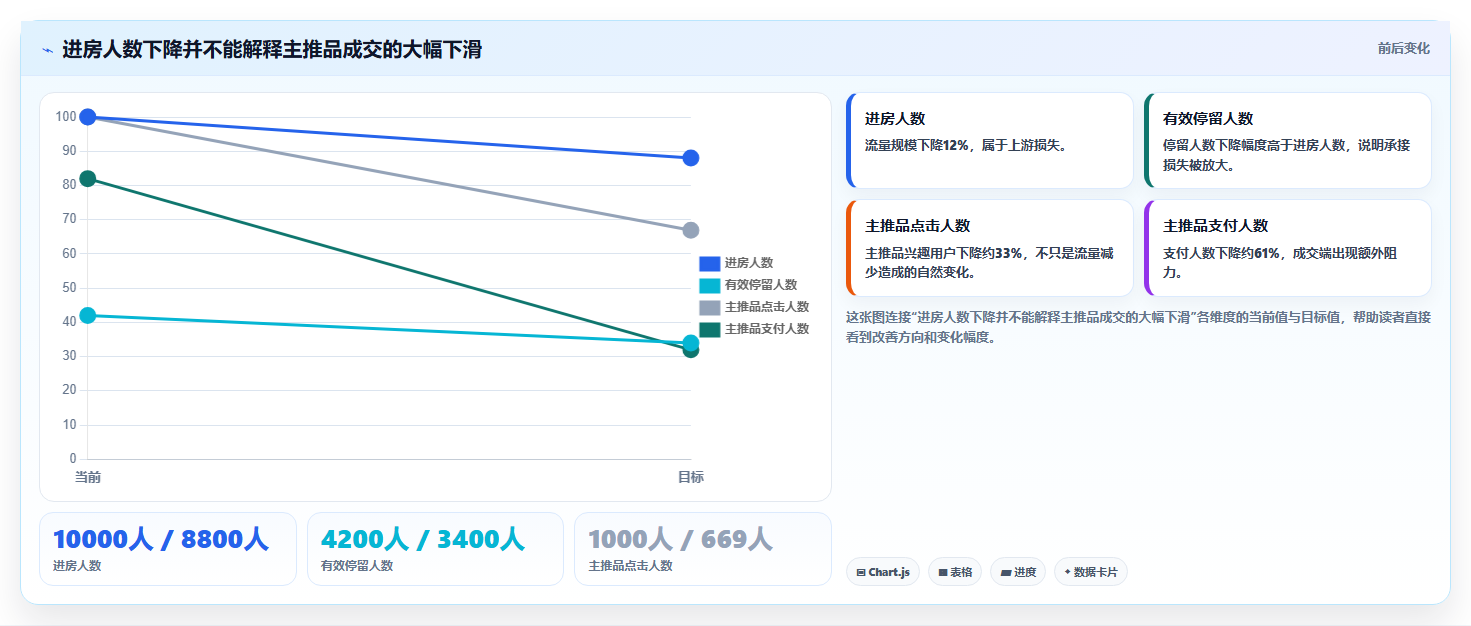Click the chart icon in Chart.js tag

[861, 573]
